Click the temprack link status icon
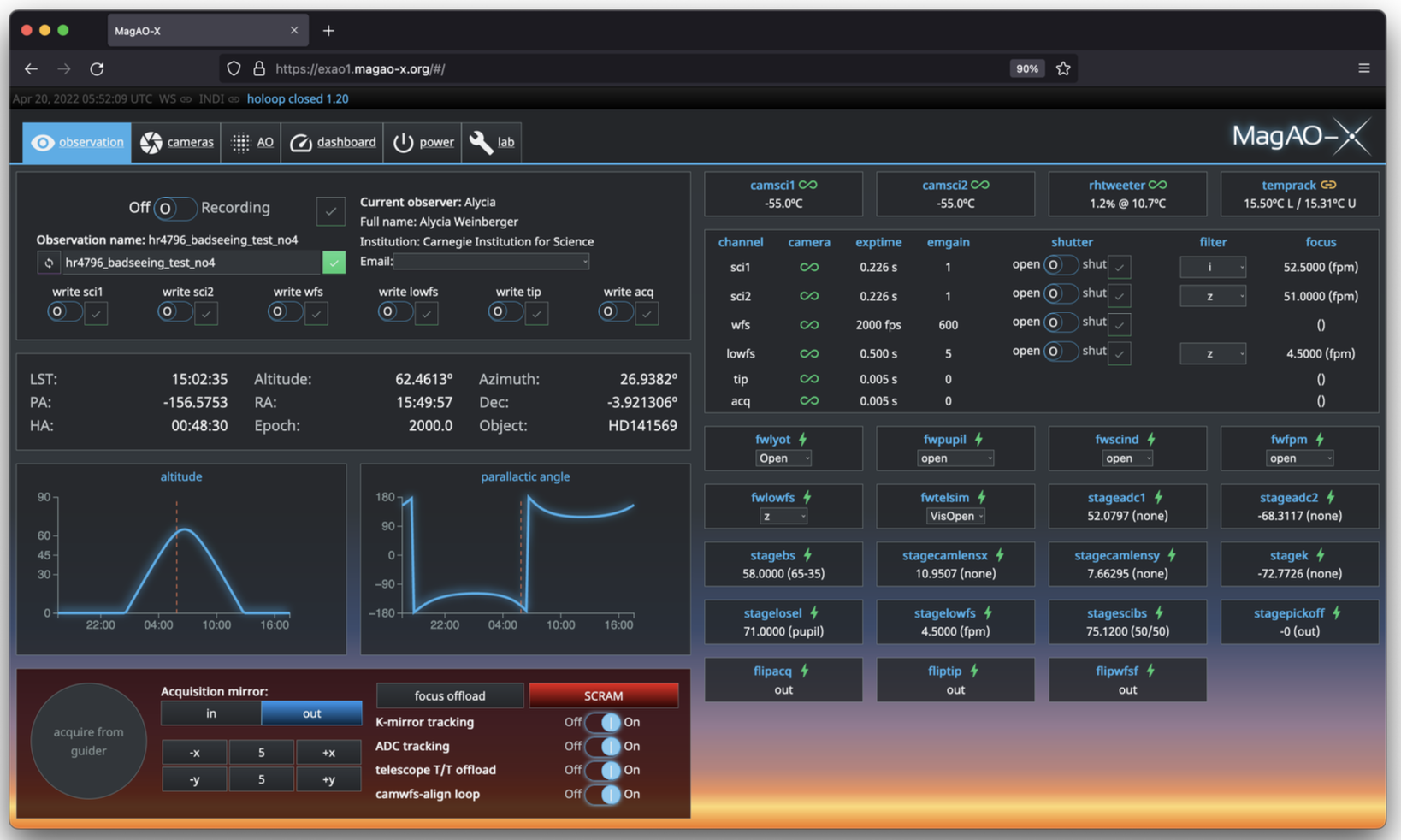1401x840 pixels. coord(1328,185)
